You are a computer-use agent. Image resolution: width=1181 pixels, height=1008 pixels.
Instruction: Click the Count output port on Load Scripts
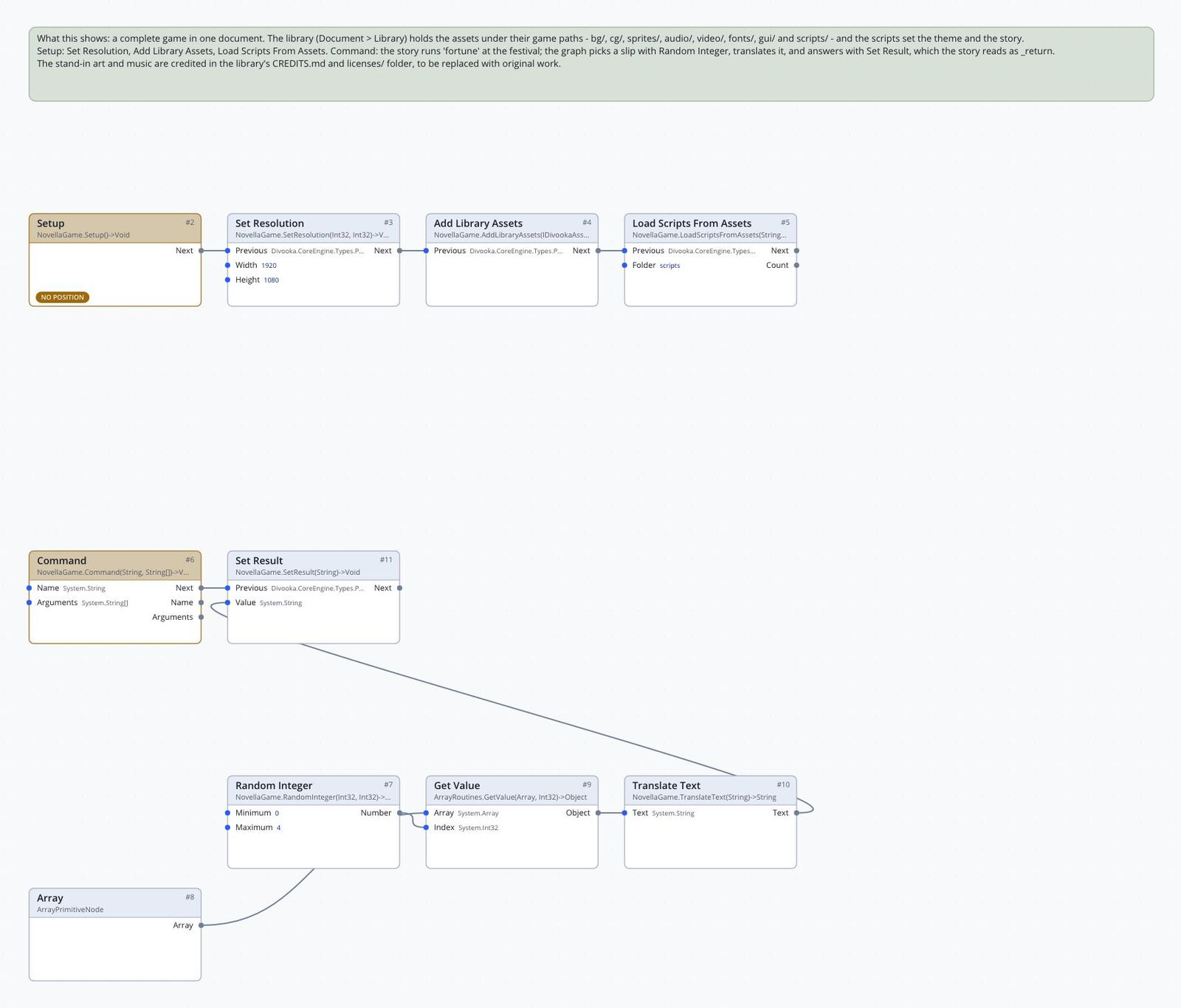tap(796, 265)
